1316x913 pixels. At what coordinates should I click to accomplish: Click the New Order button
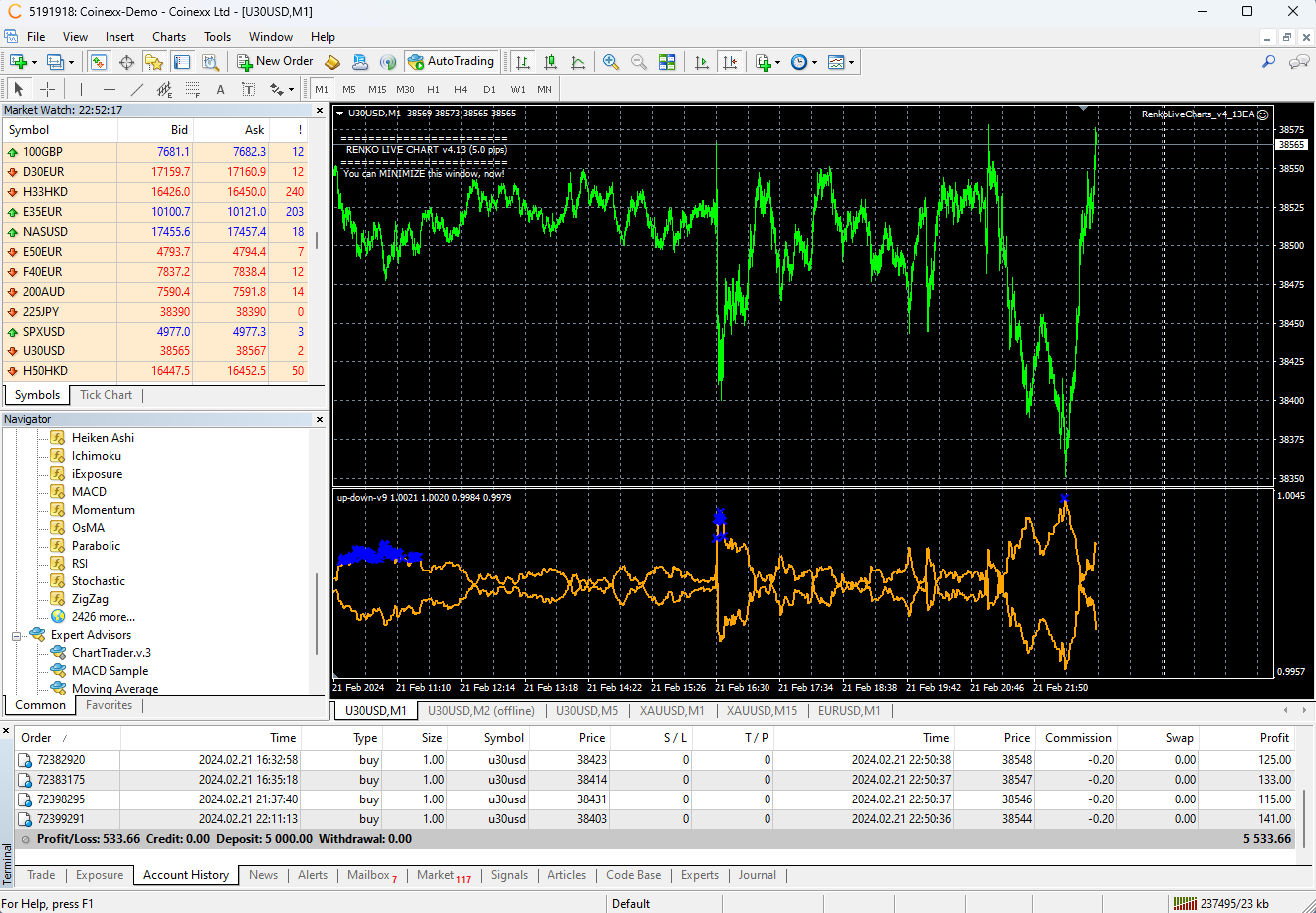[x=275, y=62]
